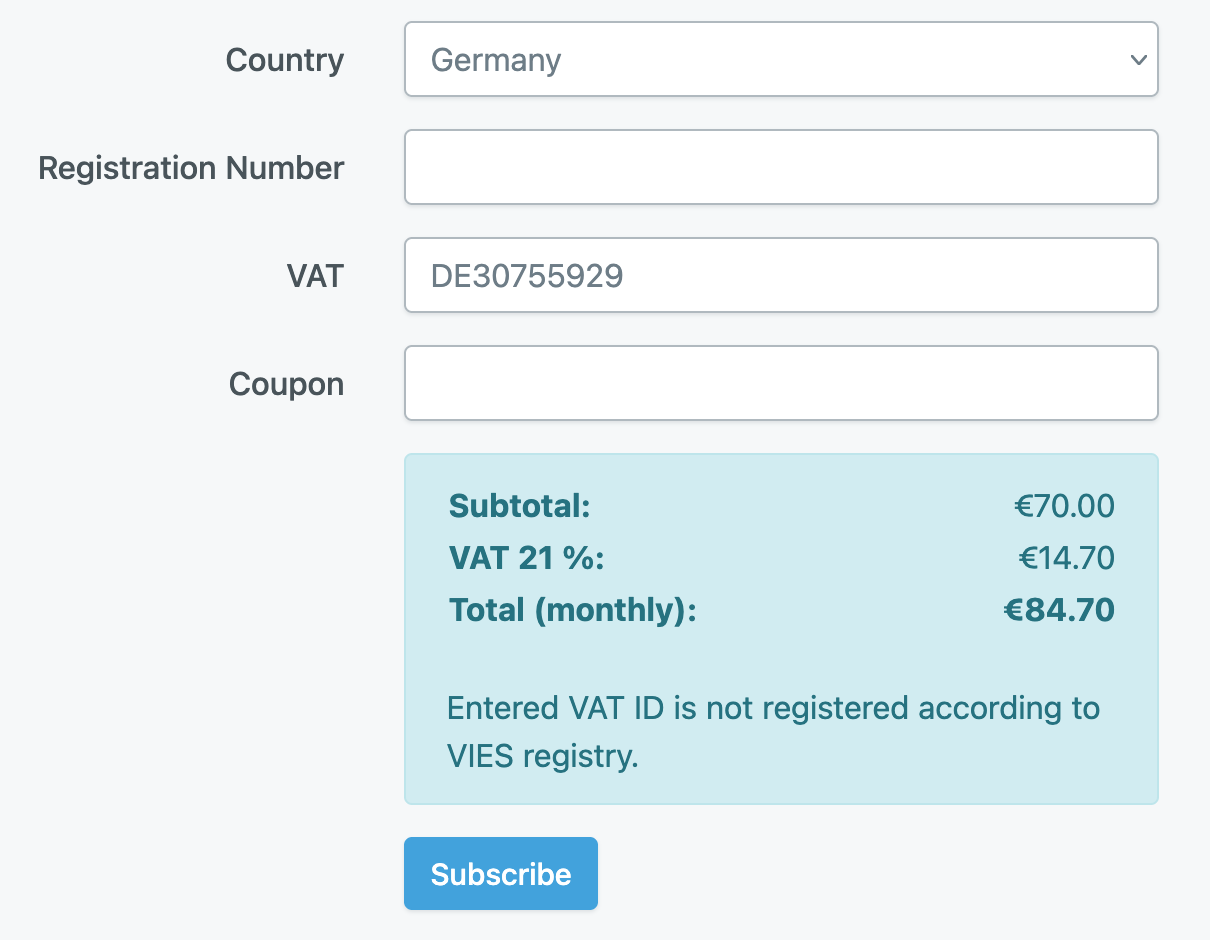Image resolution: width=1210 pixels, height=940 pixels.
Task: Click into the VAT field with DE30755929
Action: (x=781, y=275)
